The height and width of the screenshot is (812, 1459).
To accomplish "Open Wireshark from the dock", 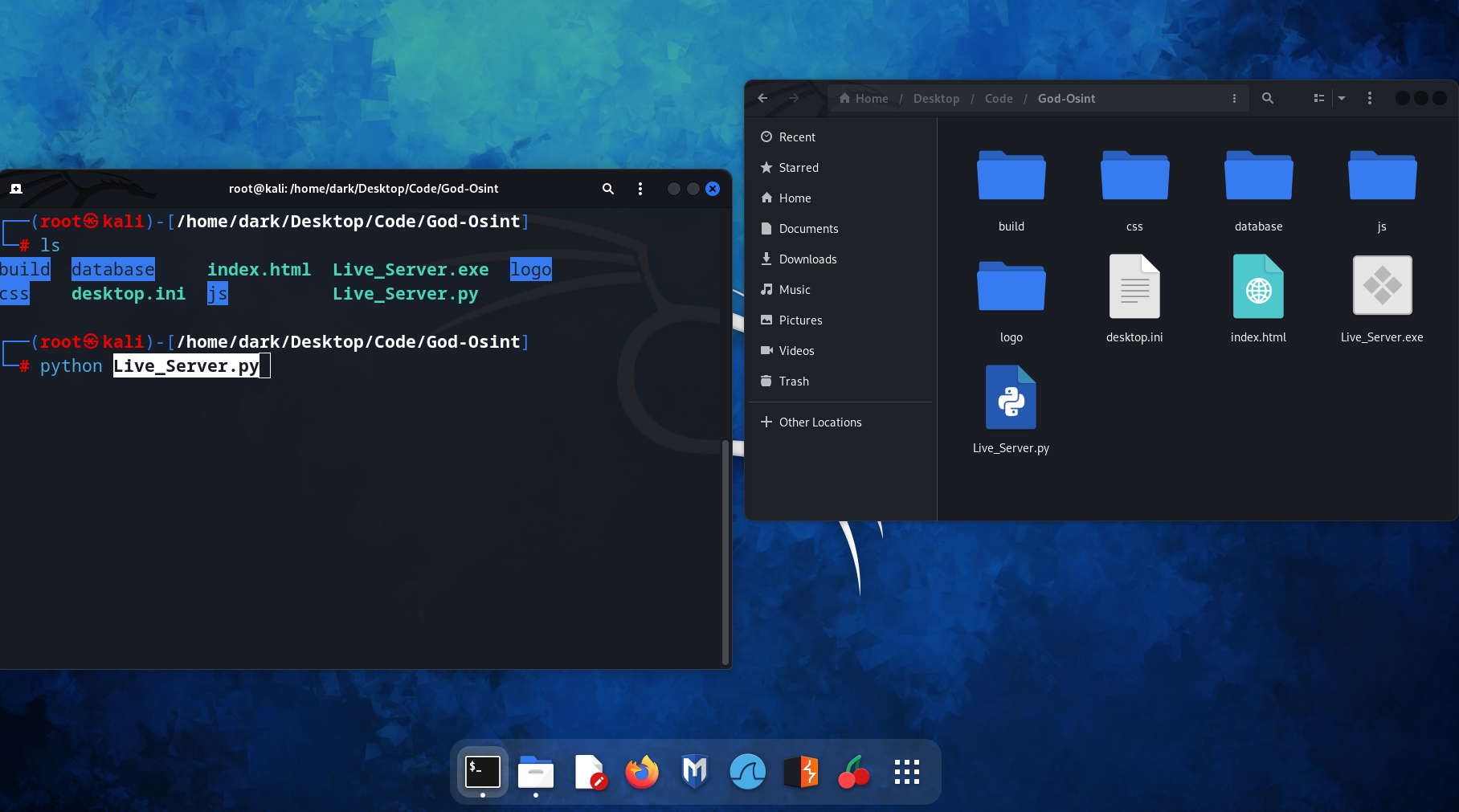I will (747, 771).
